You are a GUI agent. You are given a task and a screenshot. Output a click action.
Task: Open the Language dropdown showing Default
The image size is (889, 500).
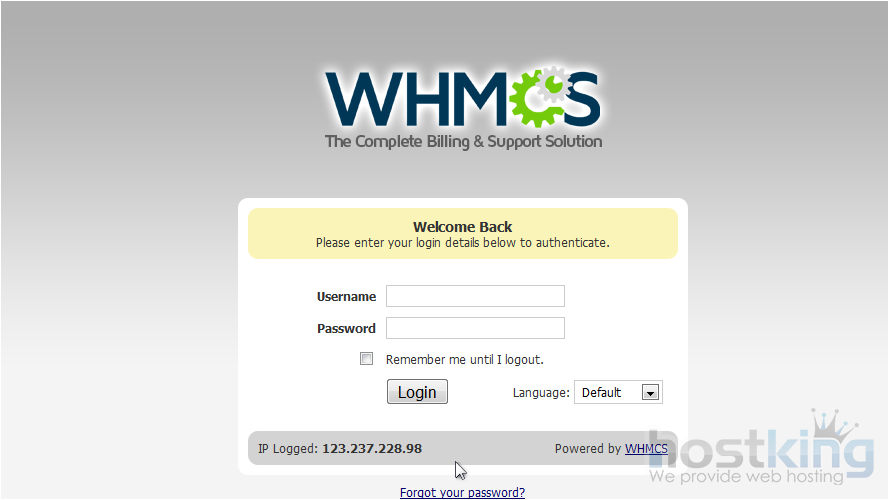click(x=618, y=392)
